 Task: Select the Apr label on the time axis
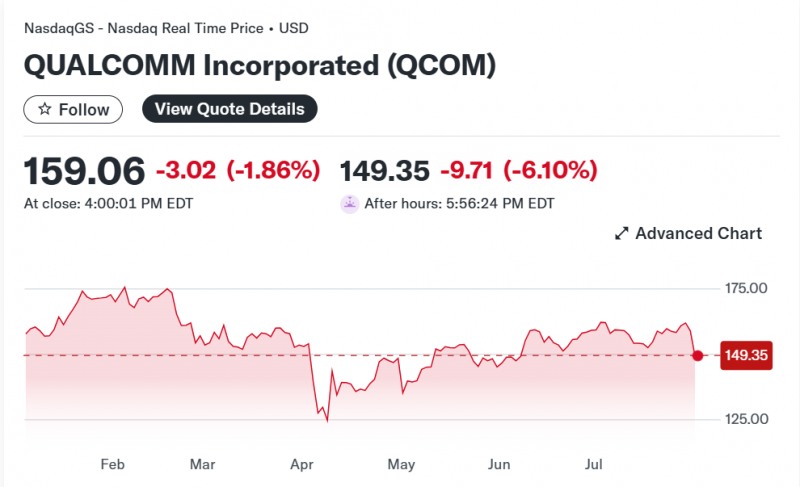pos(302,465)
